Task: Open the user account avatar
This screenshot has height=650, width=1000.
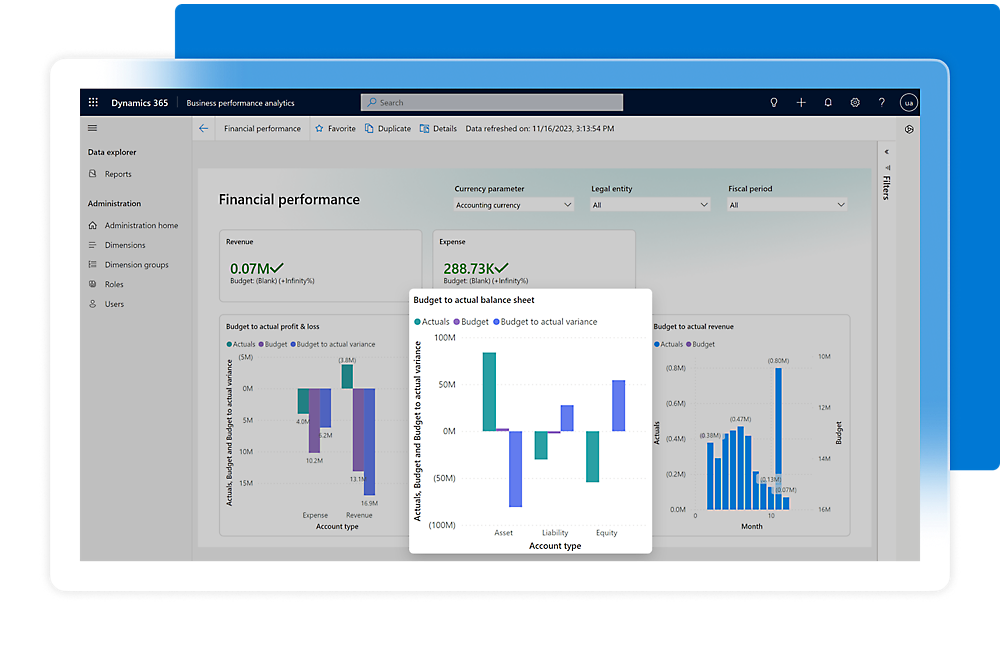Action: (x=908, y=102)
